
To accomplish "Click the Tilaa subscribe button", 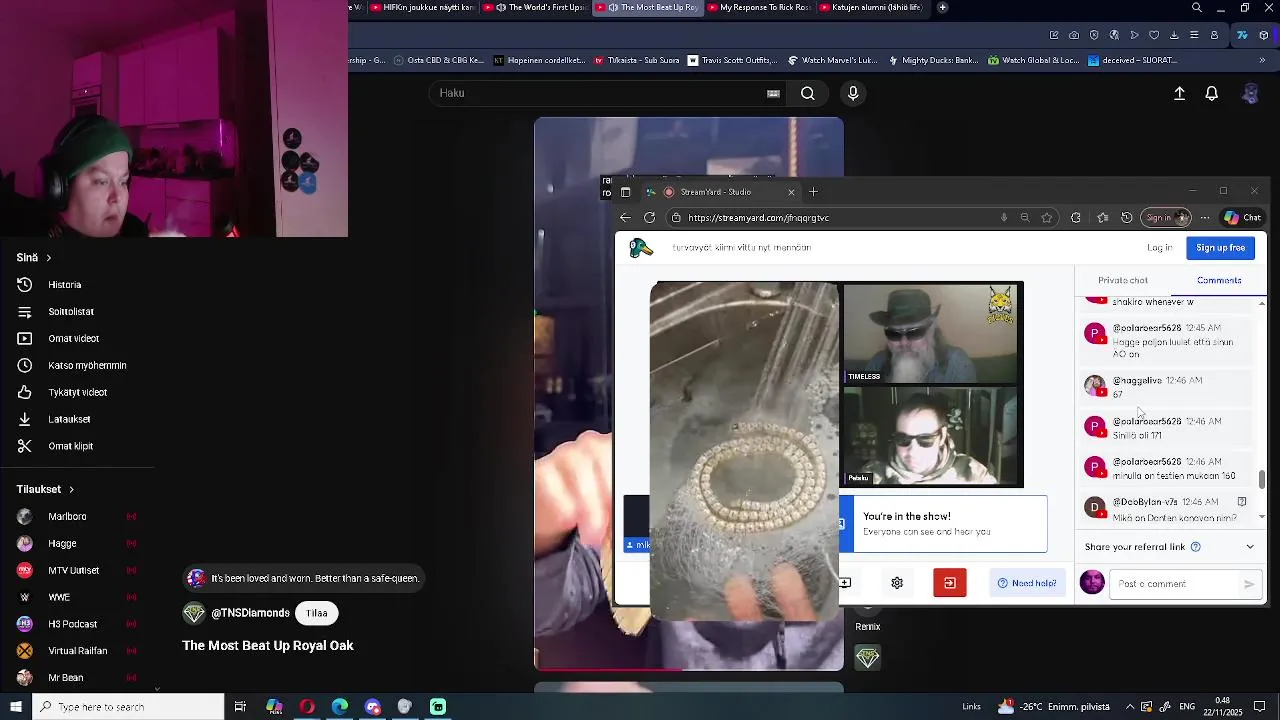I will coord(316,613).
